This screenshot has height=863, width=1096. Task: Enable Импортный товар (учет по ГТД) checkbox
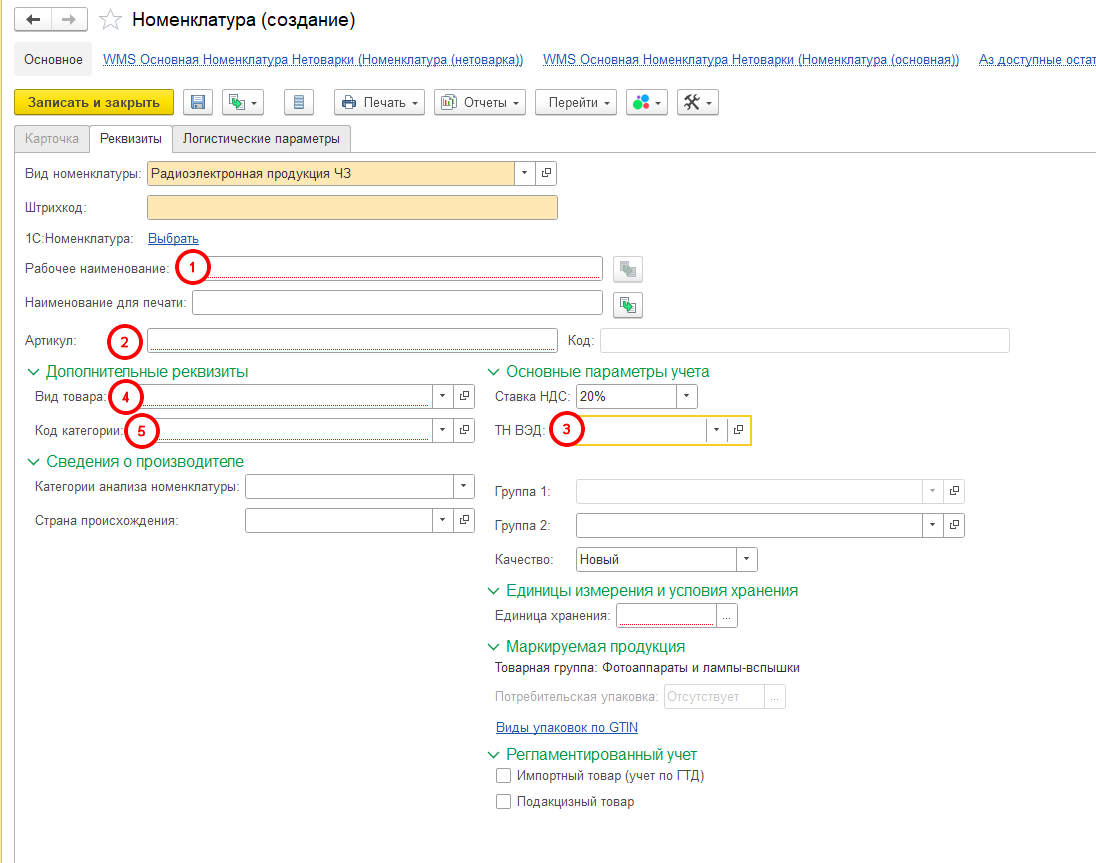tap(504, 776)
